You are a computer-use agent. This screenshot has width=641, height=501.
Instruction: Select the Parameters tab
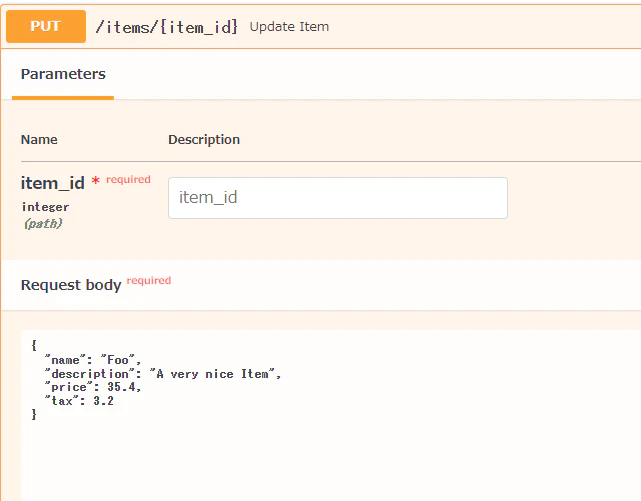63,74
